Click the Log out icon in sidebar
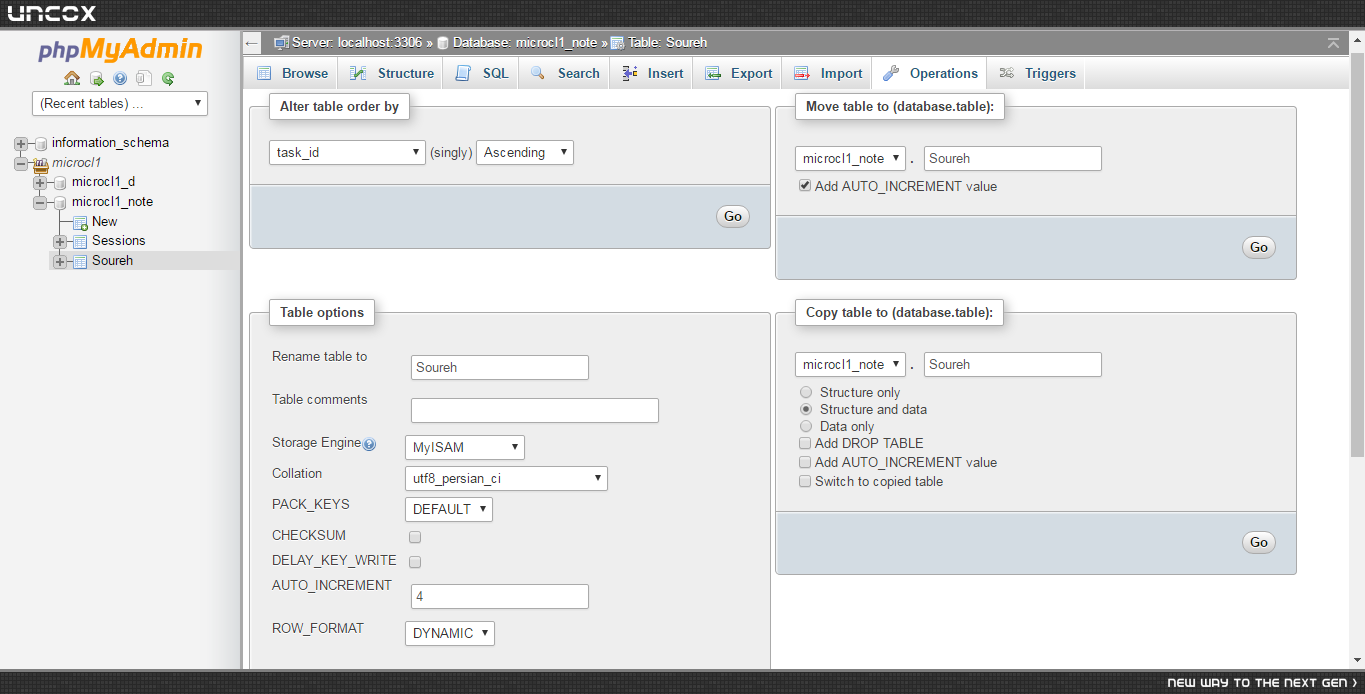This screenshot has height=694, width=1365. [96, 78]
